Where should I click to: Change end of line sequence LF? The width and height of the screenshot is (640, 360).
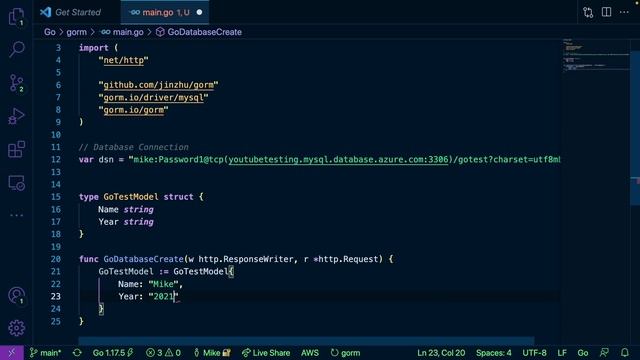562,353
